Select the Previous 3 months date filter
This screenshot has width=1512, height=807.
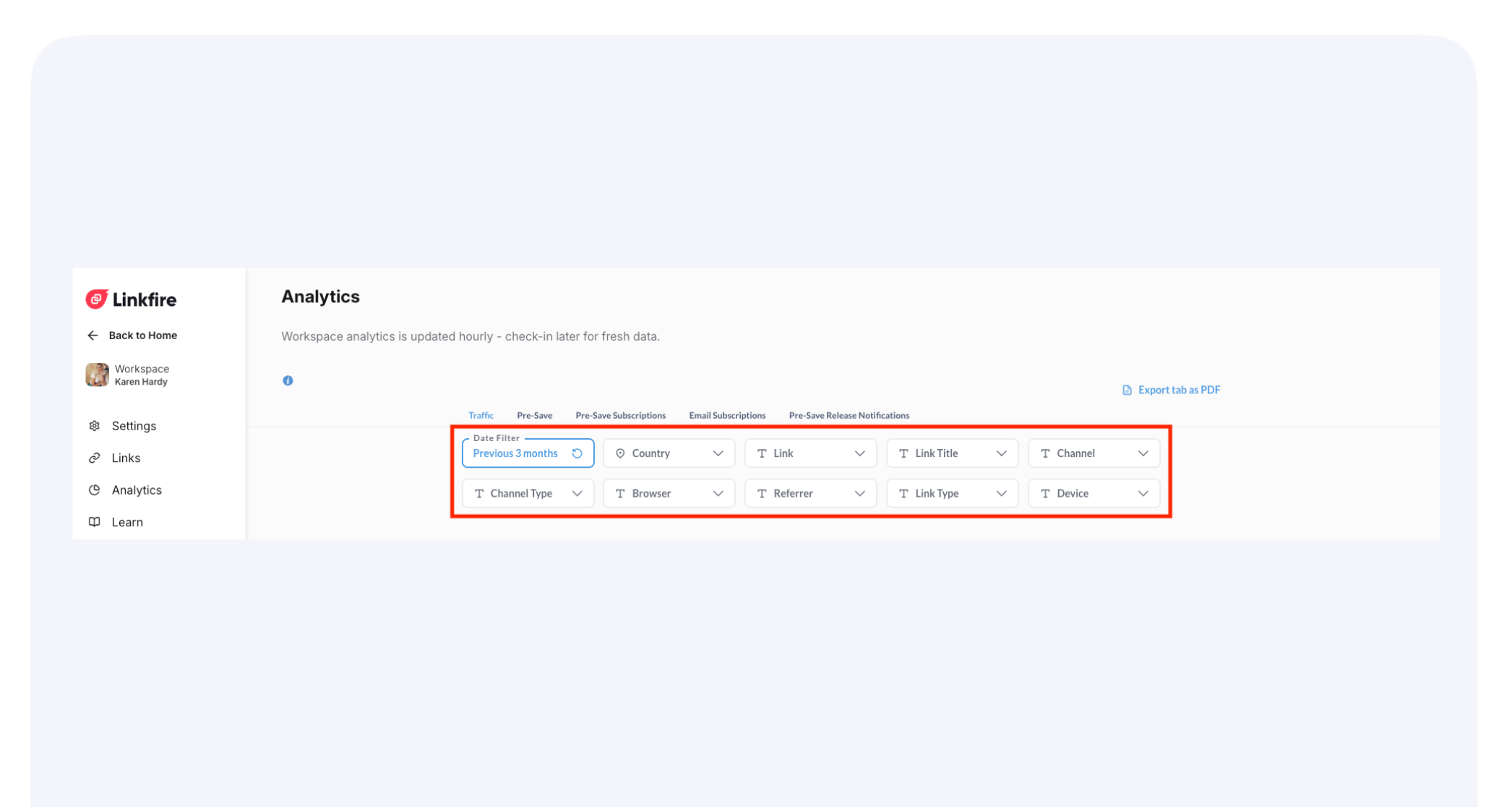[515, 453]
